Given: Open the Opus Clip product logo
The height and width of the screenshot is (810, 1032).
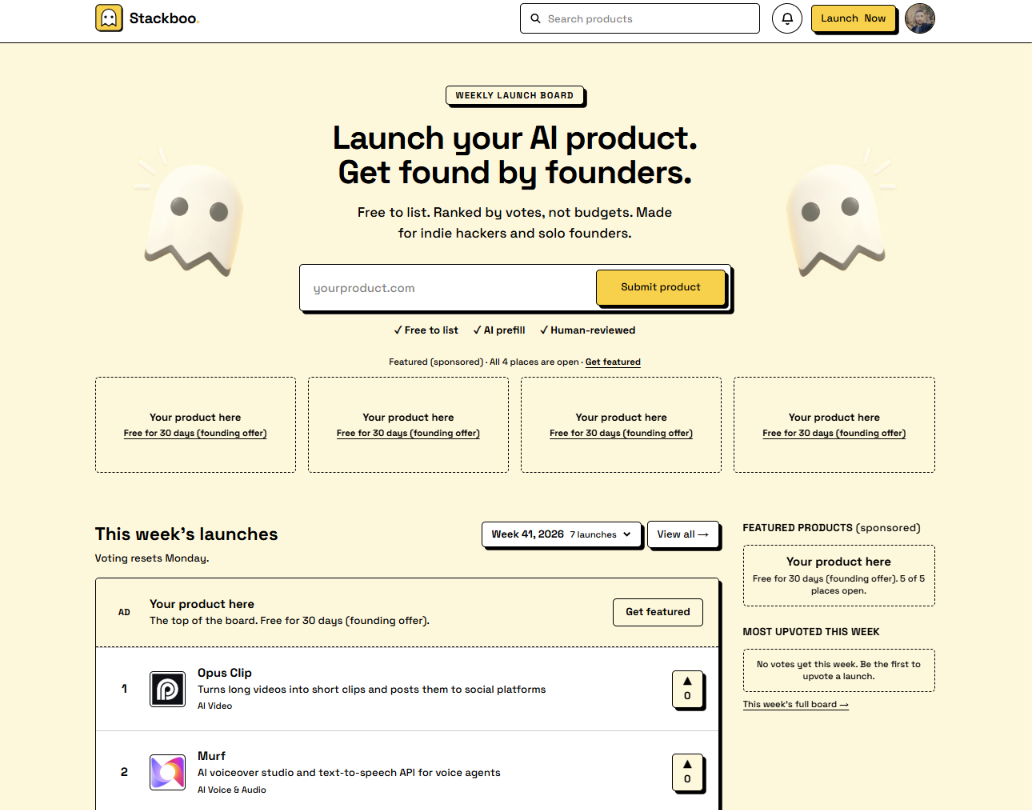Looking at the screenshot, I should point(167,689).
